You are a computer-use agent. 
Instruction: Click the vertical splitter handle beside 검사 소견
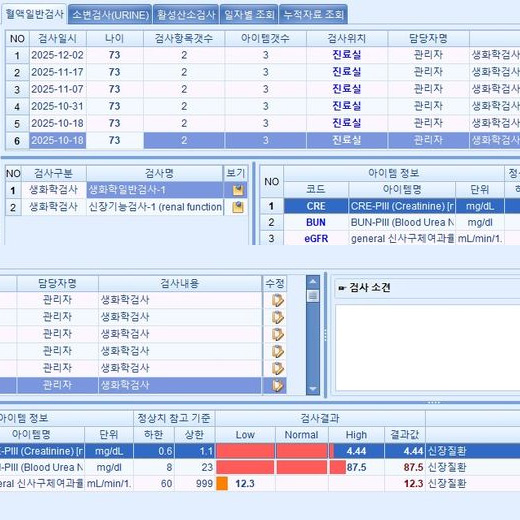tap(325, 335)
